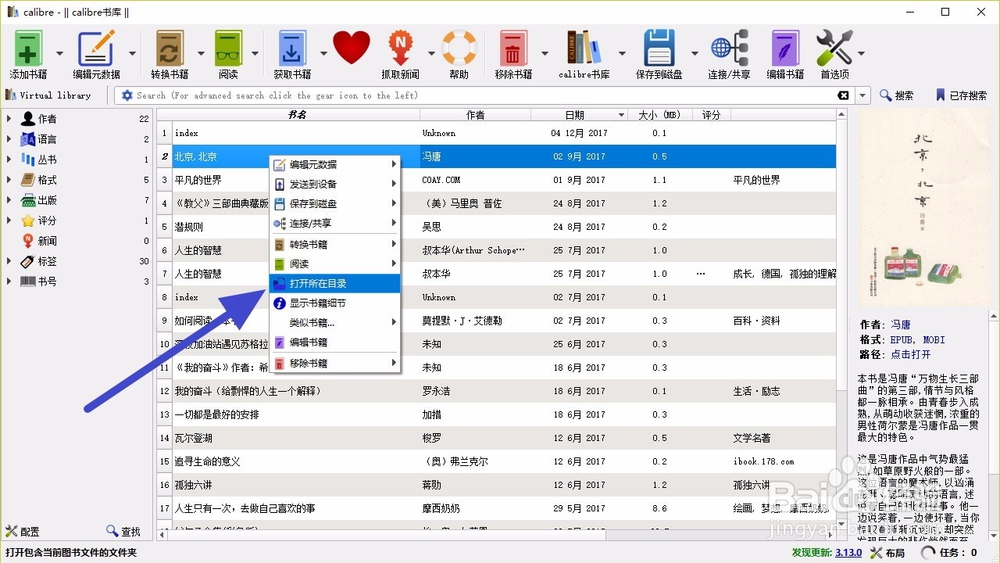Click the 评分 rating tree item
This screenshot has width=1000, height=563.
[47, 221]
